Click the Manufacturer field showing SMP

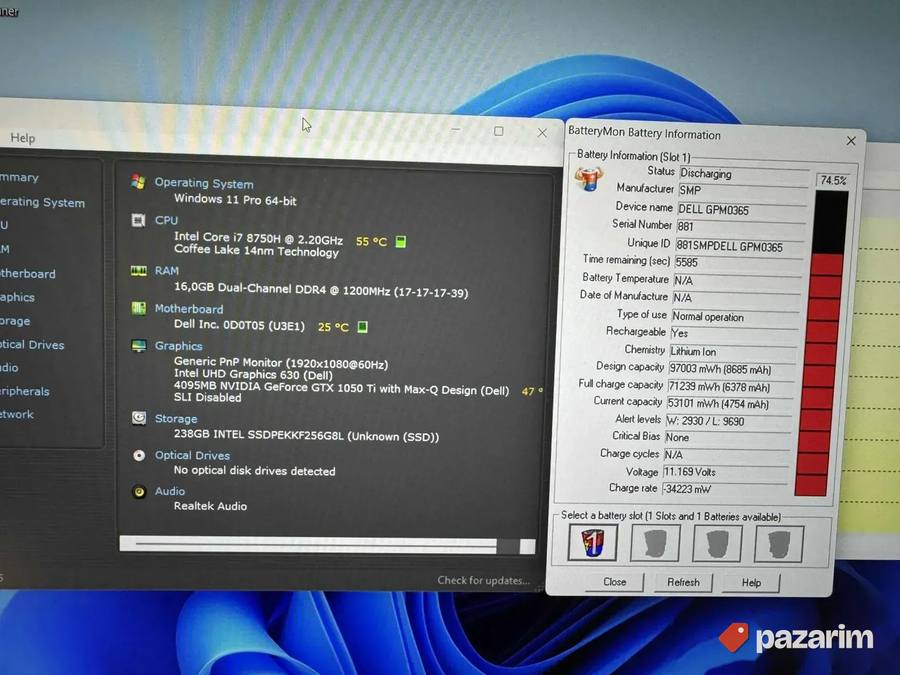tap(743, 191)
